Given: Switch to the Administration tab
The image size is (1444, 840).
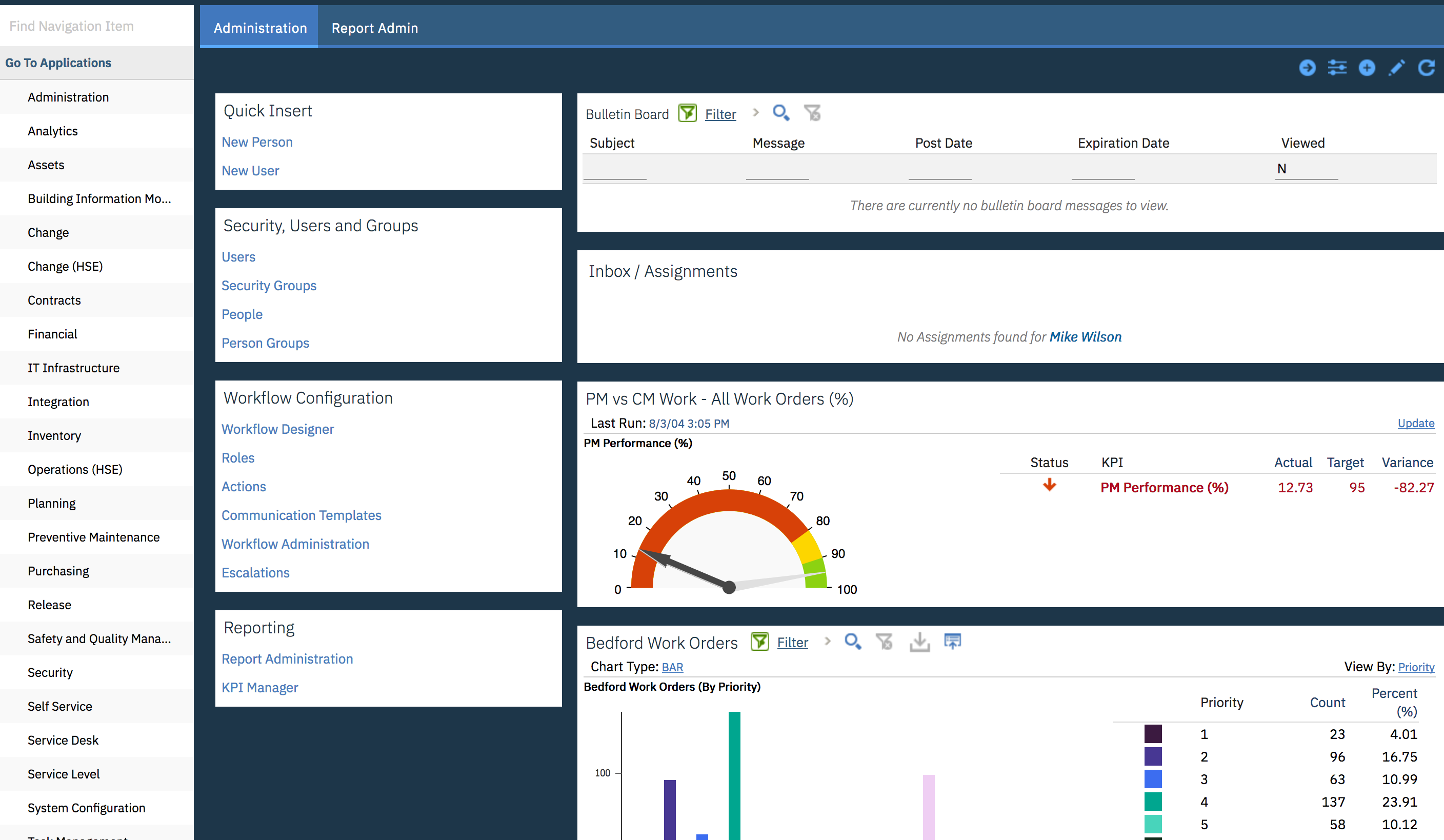Looking at the screenshot, I should 259,28.
